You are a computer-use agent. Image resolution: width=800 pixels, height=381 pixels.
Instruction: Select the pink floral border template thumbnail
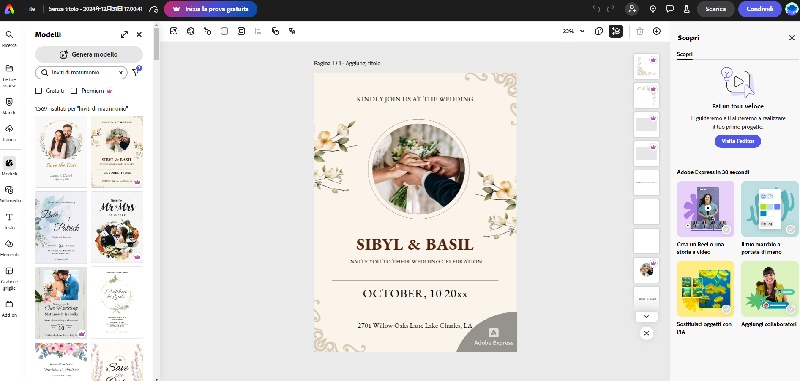(61, 362)
